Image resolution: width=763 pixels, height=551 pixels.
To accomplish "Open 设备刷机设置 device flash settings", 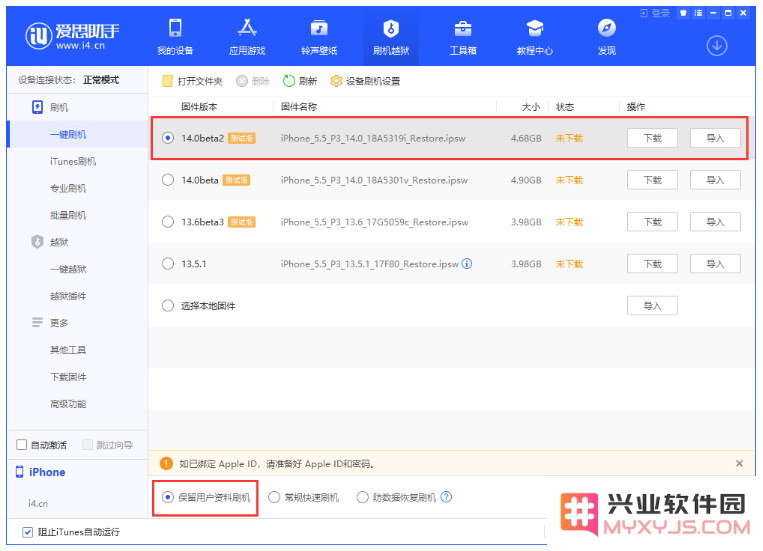I will click(x=365, y=81).
